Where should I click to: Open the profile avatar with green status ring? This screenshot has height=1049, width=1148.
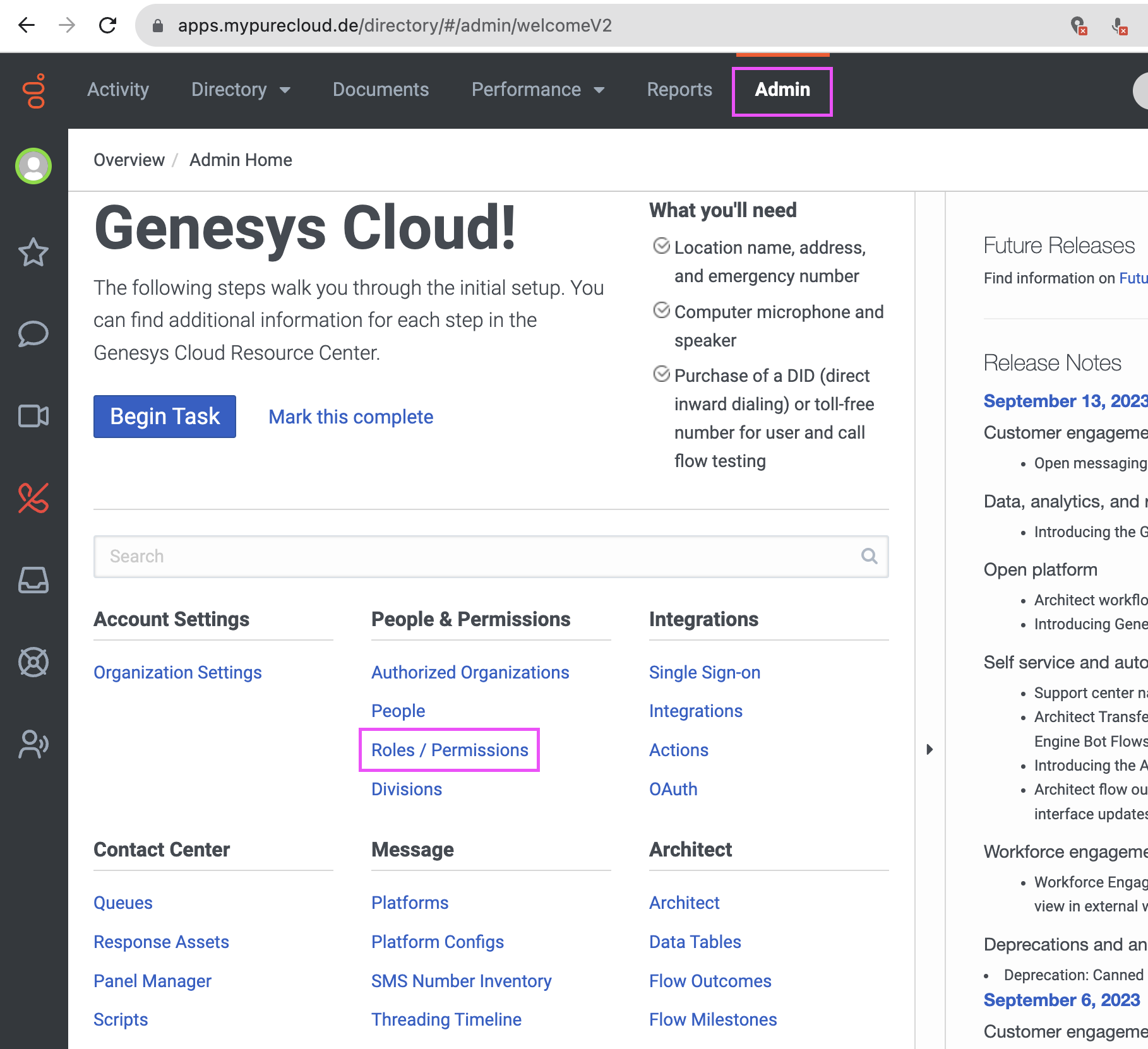coord(33,165)
